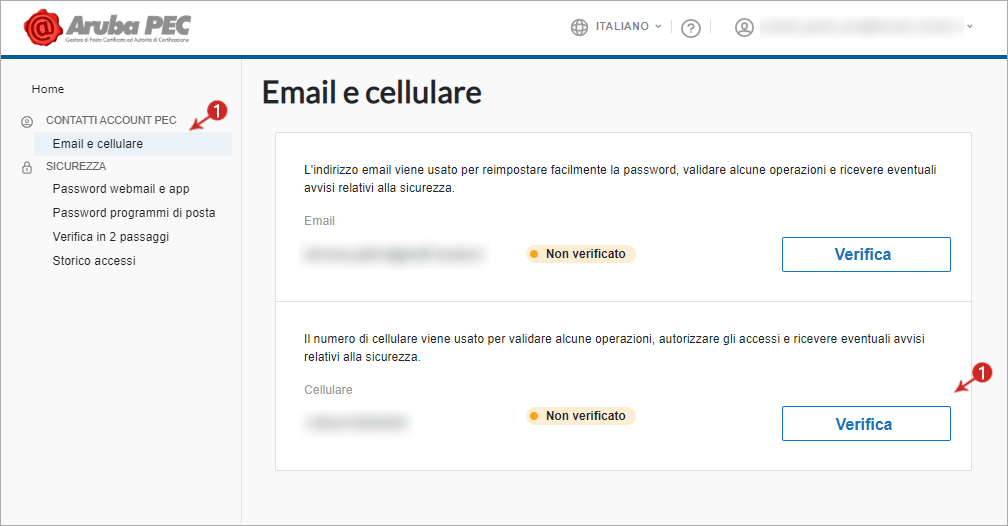Open Password programmi di posta
The width and height of the screenshot is (1008, 526).
point(134,212)
